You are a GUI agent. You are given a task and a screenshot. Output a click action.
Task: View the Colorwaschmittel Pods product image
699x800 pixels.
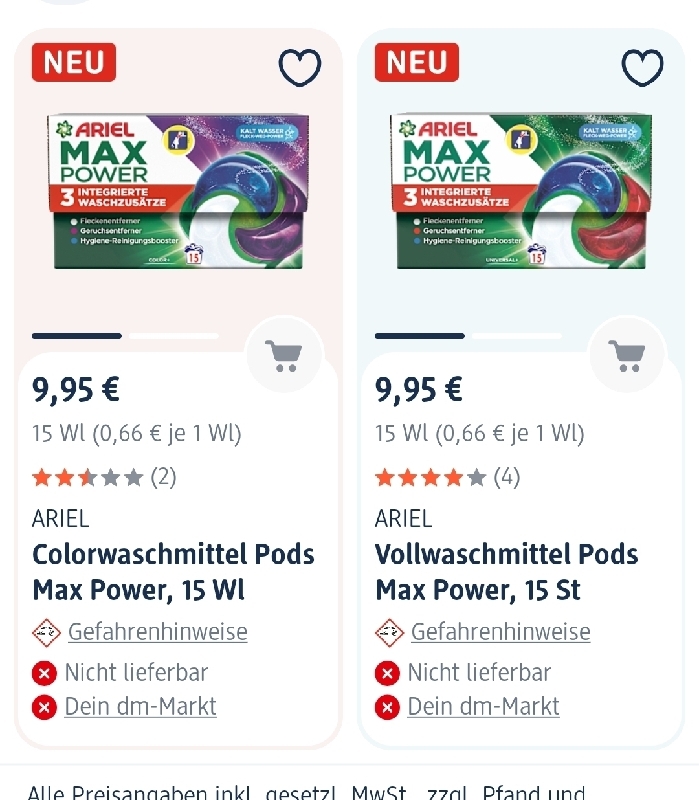point(179,191)
